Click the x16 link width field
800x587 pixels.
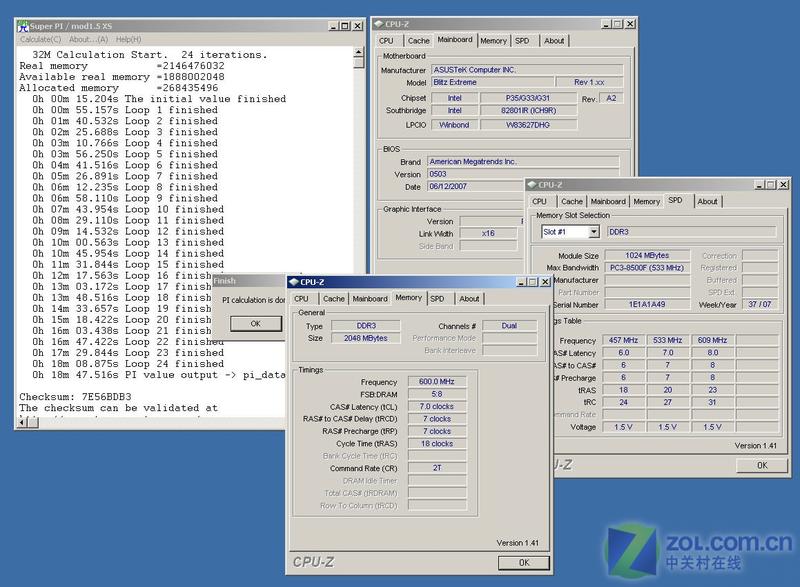488,234
